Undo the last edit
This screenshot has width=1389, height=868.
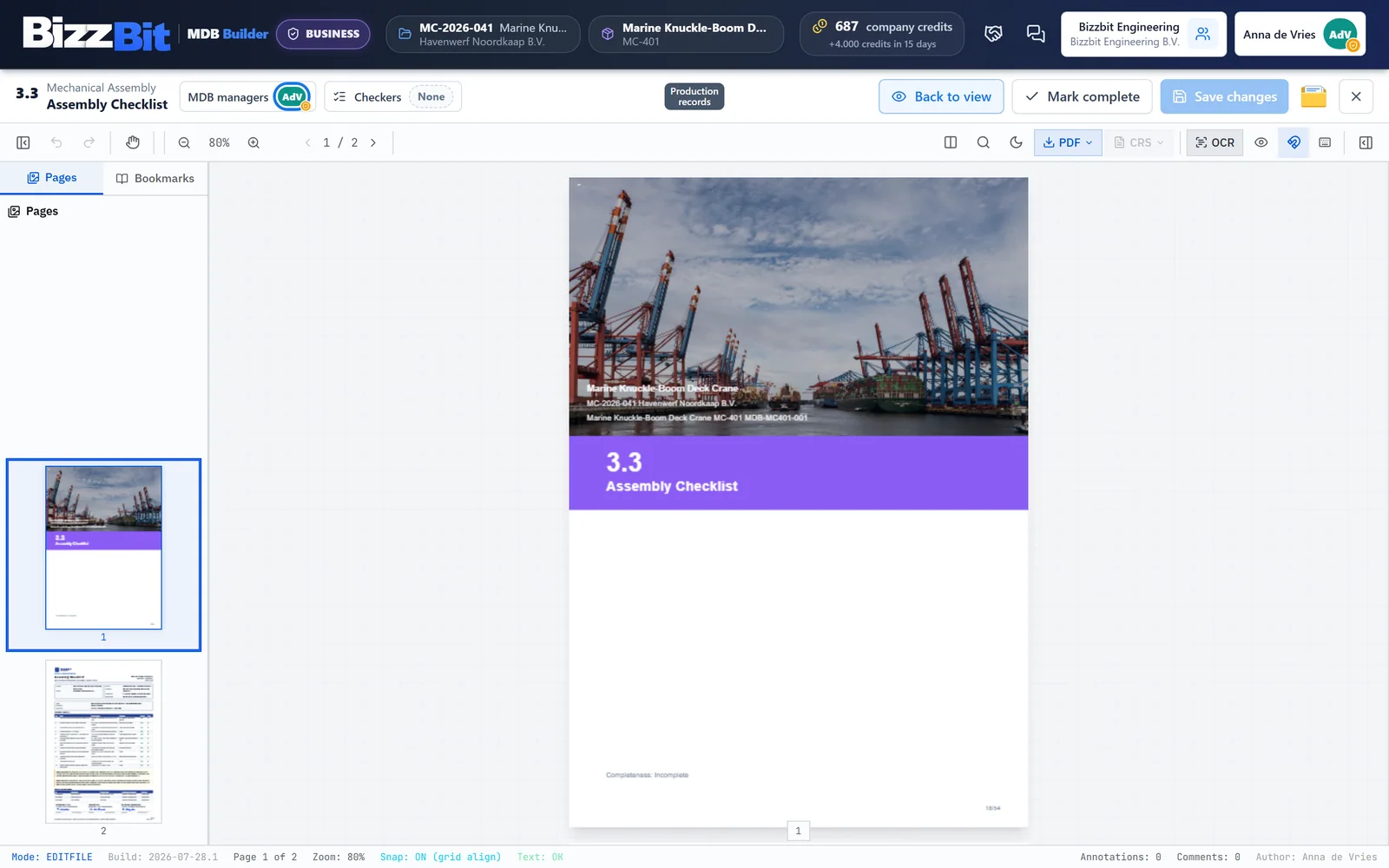click(56, 142)
